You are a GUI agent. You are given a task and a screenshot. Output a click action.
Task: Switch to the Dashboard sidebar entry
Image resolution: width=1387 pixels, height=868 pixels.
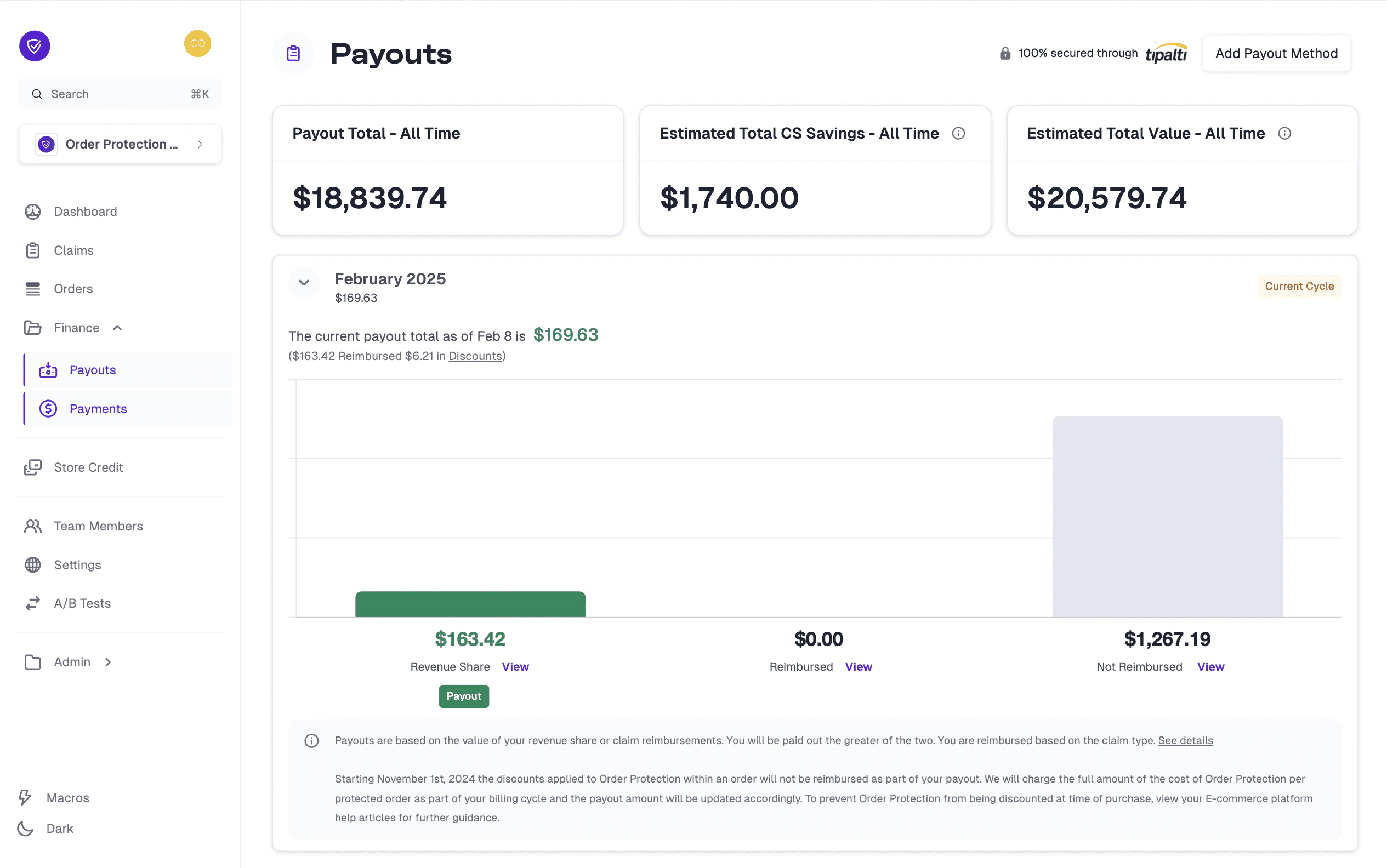click(x=85, y=212)
